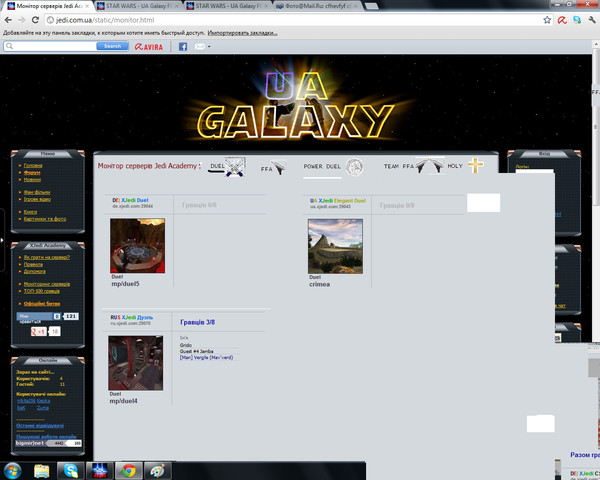Switch to Chrome in the taskbar
Image resolution: width=600 pixels, height=480 pixels.
tap(129, 471)
